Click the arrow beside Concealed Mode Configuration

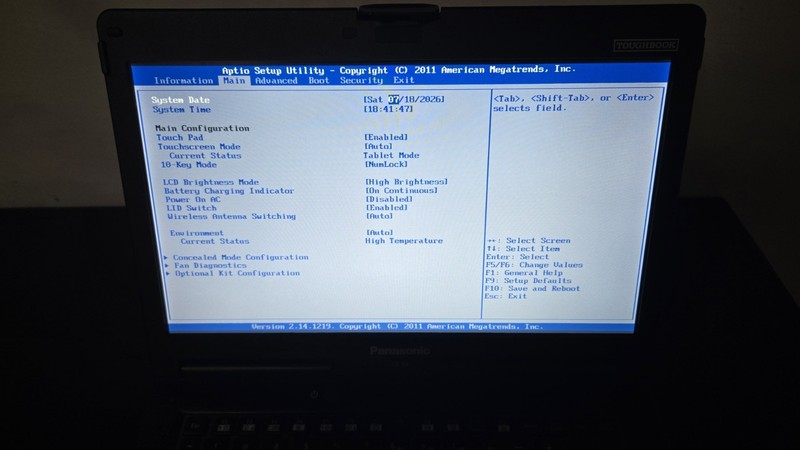pos(166,258)
